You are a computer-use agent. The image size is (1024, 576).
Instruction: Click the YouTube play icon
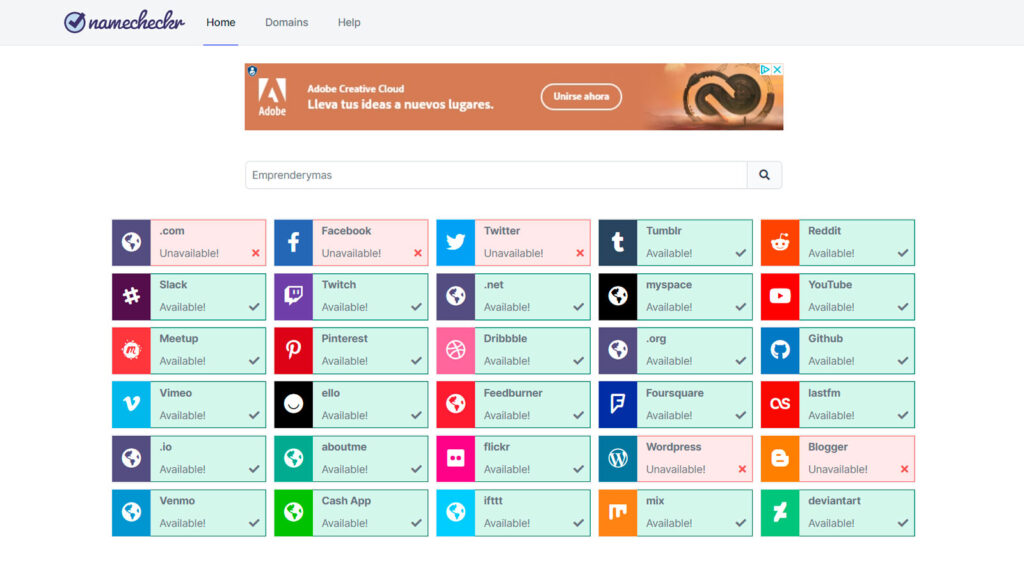tap(780, 297)
